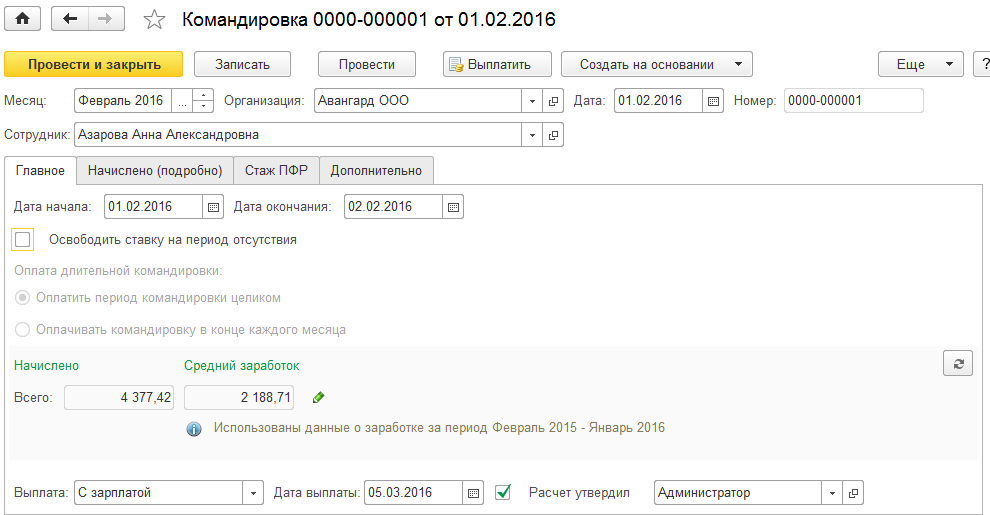Open the Сотрудник record link icon

pyautogui.click(x=553, y=135)
